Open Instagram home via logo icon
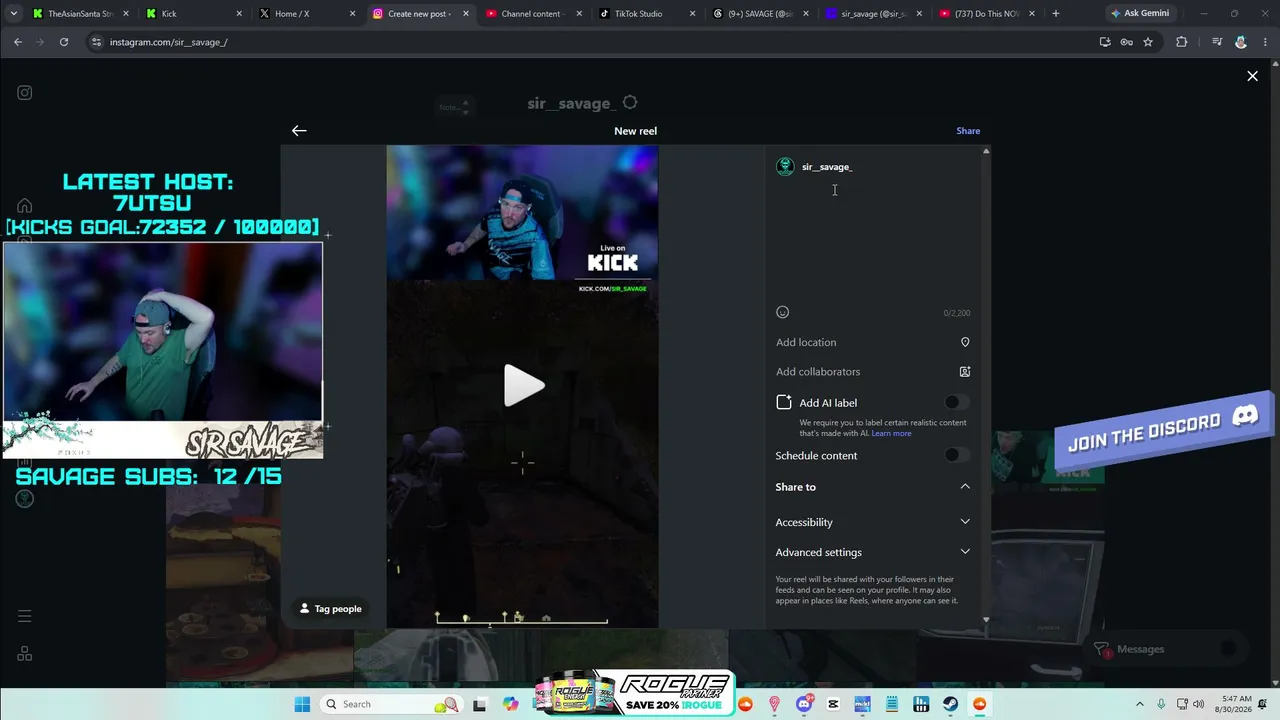The height and width of the screenshot is (720, 1280). point(25,93)
